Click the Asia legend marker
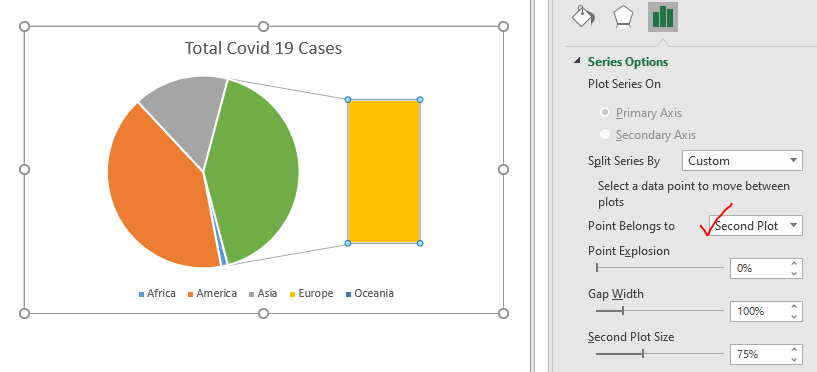This screenshot has height=372, width=817. coord(252,294)
